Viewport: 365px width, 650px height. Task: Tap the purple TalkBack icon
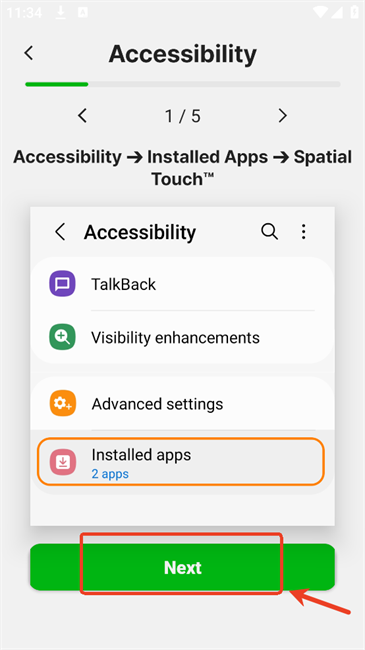(x=62, y=284)
